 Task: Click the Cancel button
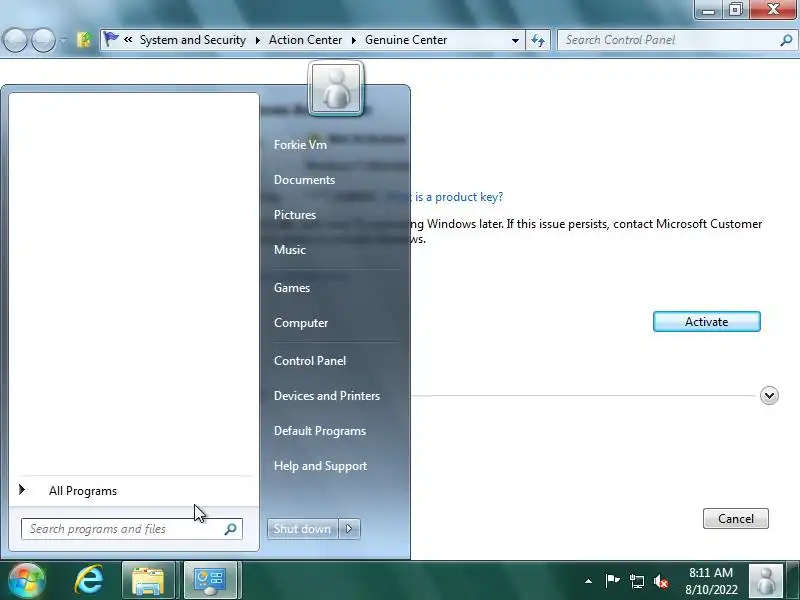pyautogui.click(x=736, y=519)
